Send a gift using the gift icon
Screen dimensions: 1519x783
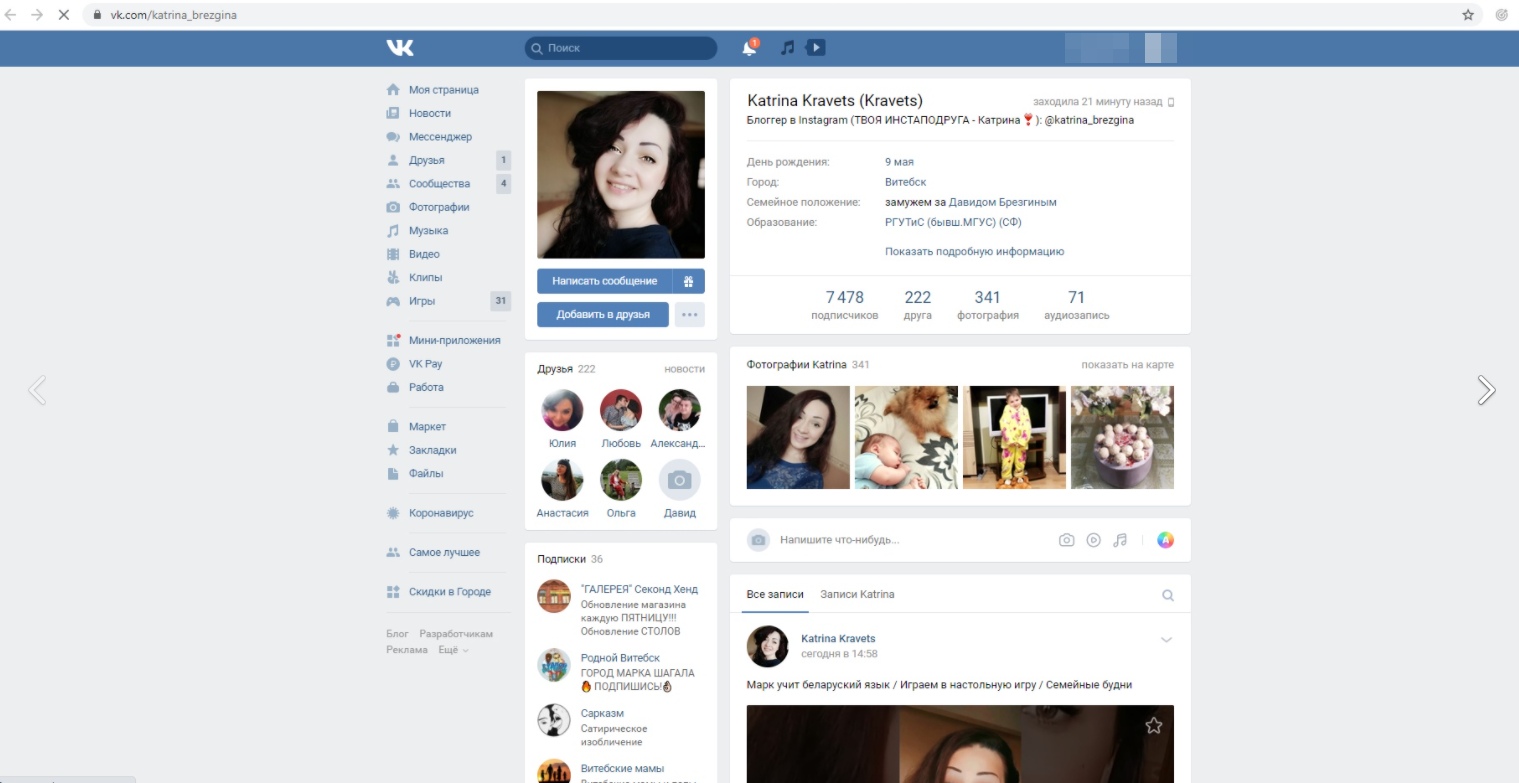[x=688, y=281]
